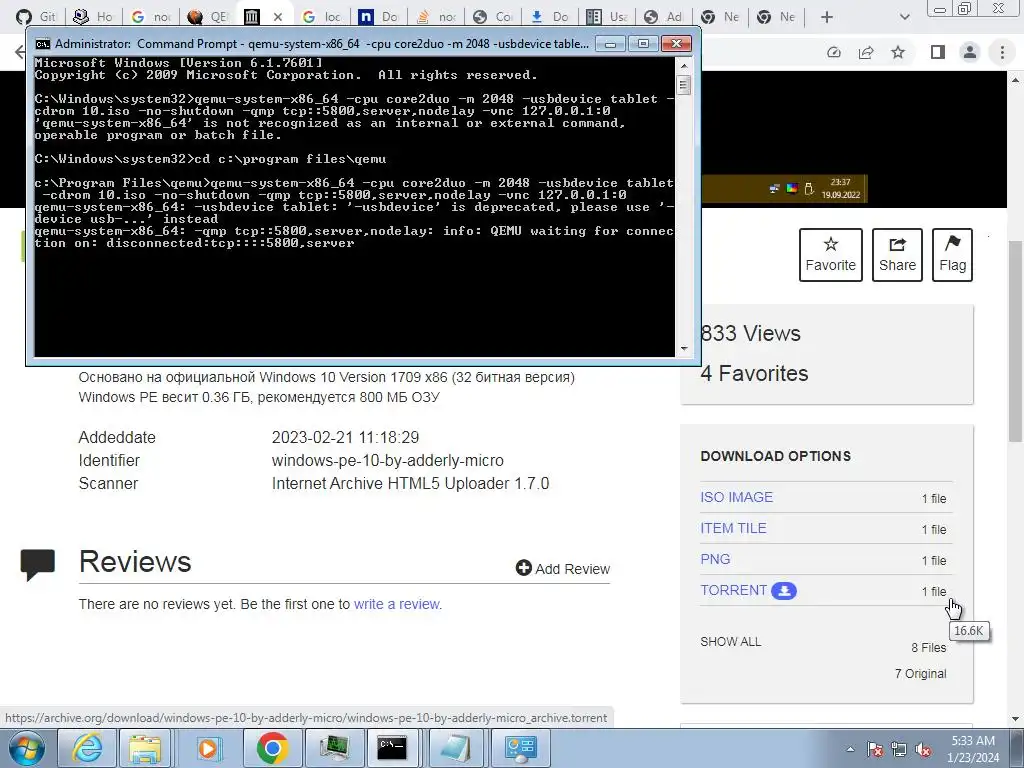Toggle Chrome side panel
Viewport: 1024px width, 768px height.
[x=938, y=52]
